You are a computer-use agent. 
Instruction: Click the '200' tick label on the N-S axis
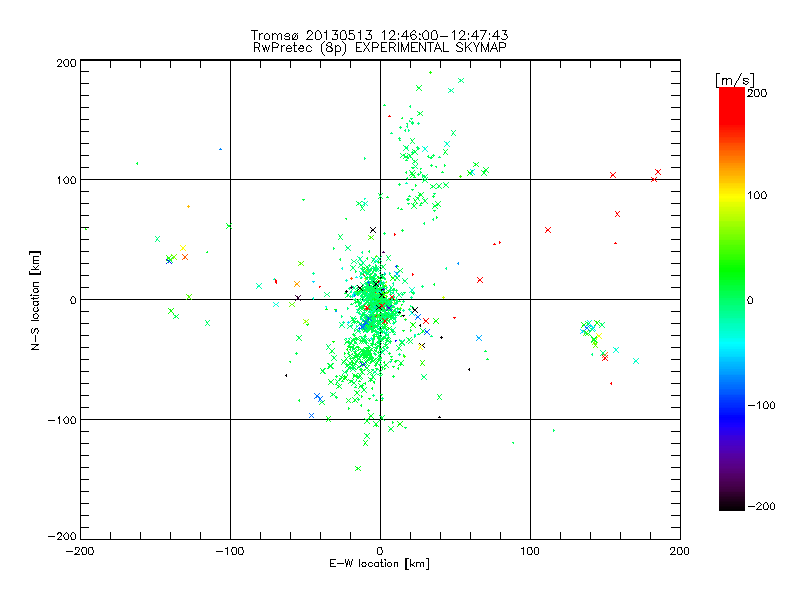(x=66, y=63)
